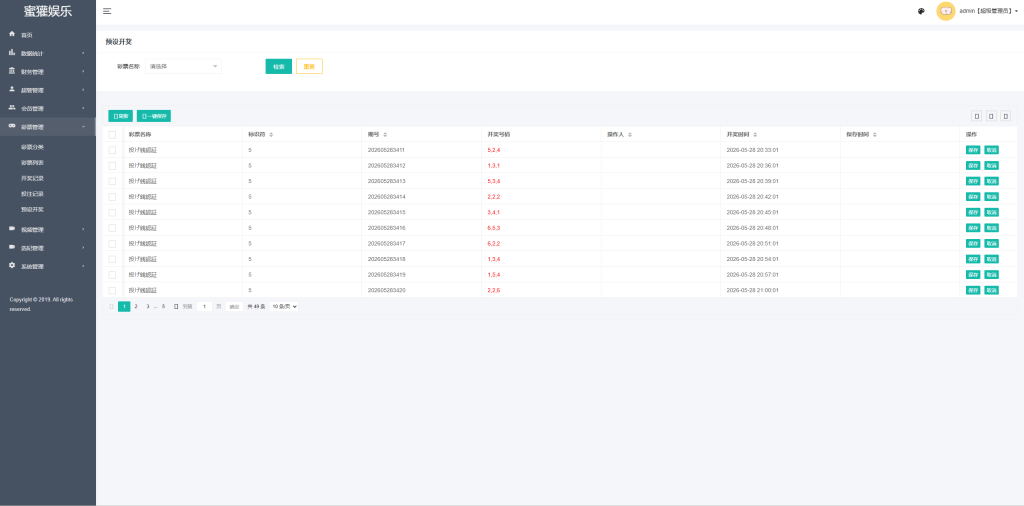Image resolution: width=1024 pixels, height=506 pixels.
Task: Sort table by 开奖时间 column arrows
Action: tap(755, 134)
